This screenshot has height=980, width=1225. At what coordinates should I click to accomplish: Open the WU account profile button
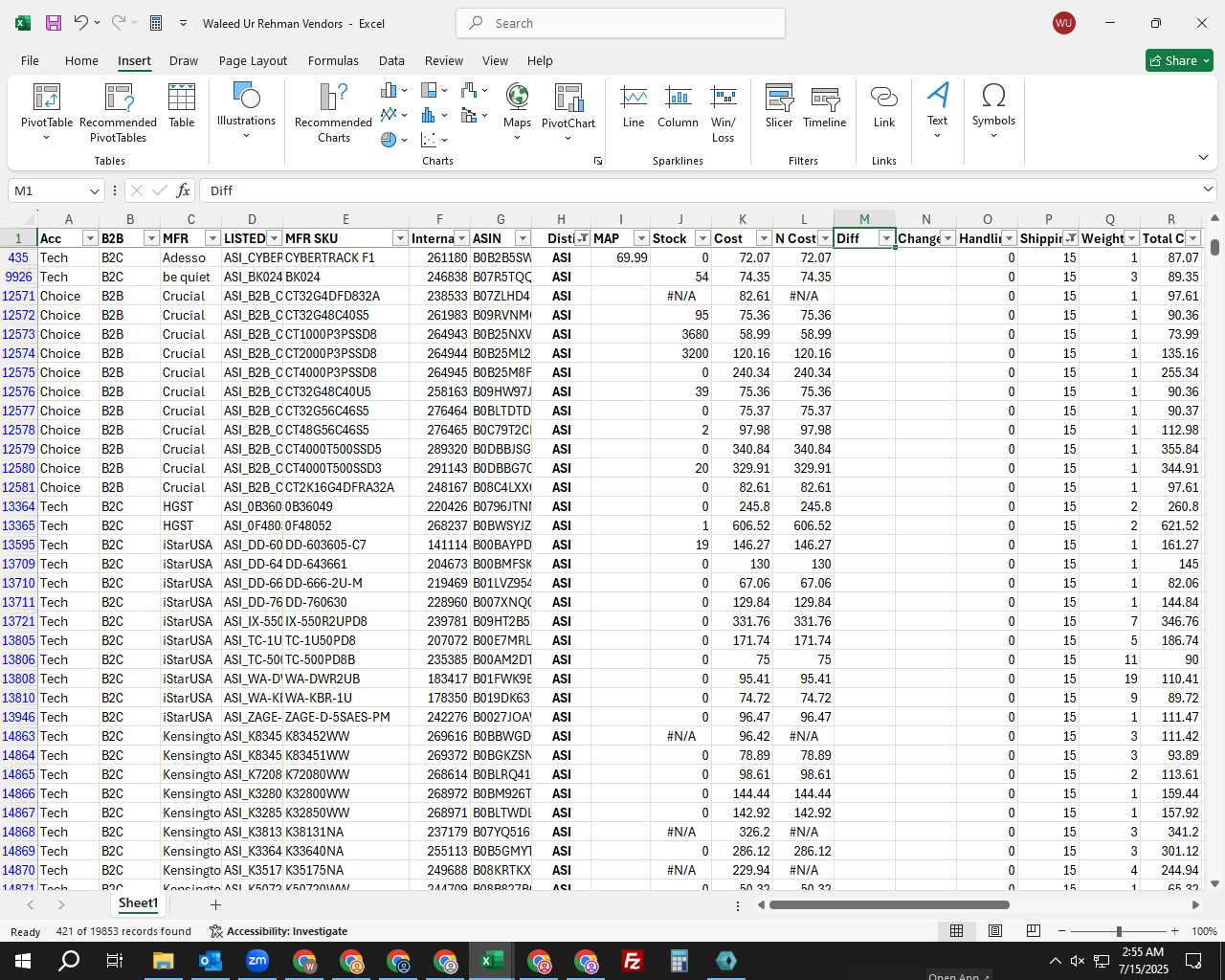click(1063, 23)
